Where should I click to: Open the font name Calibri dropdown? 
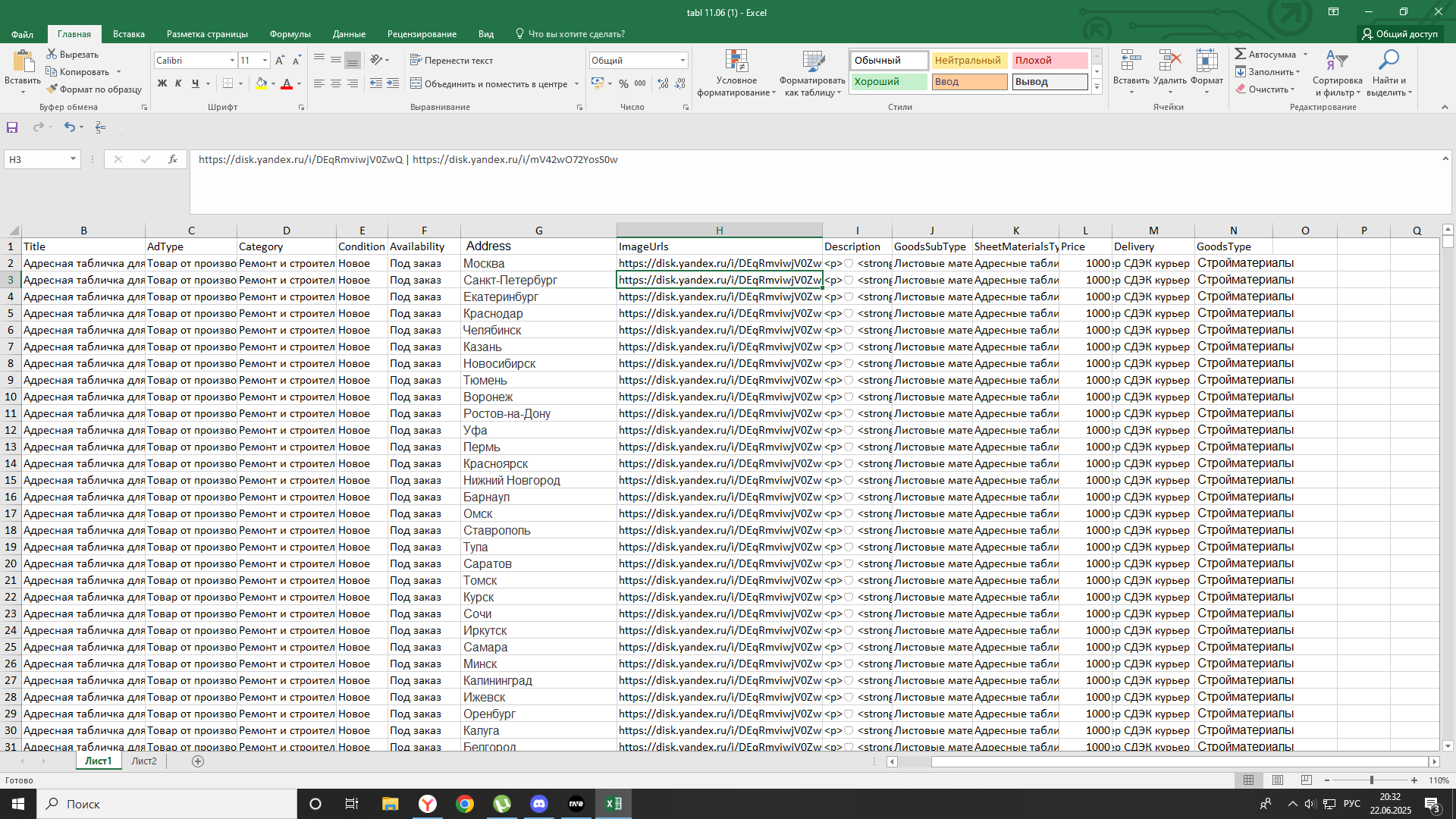232,61
